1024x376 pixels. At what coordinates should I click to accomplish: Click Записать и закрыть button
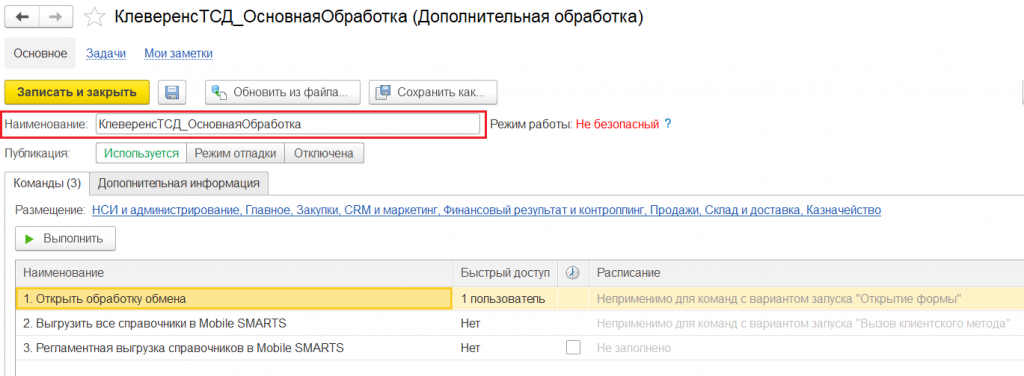(x=77, y=92)
